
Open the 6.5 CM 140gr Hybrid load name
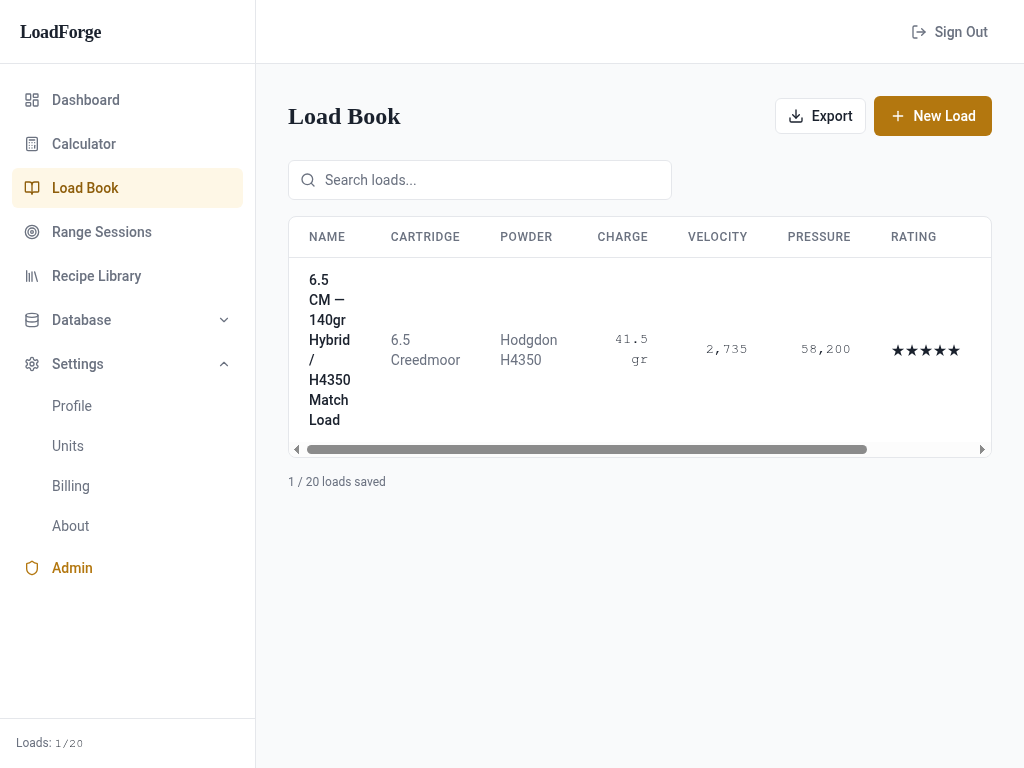click(330, 350)
